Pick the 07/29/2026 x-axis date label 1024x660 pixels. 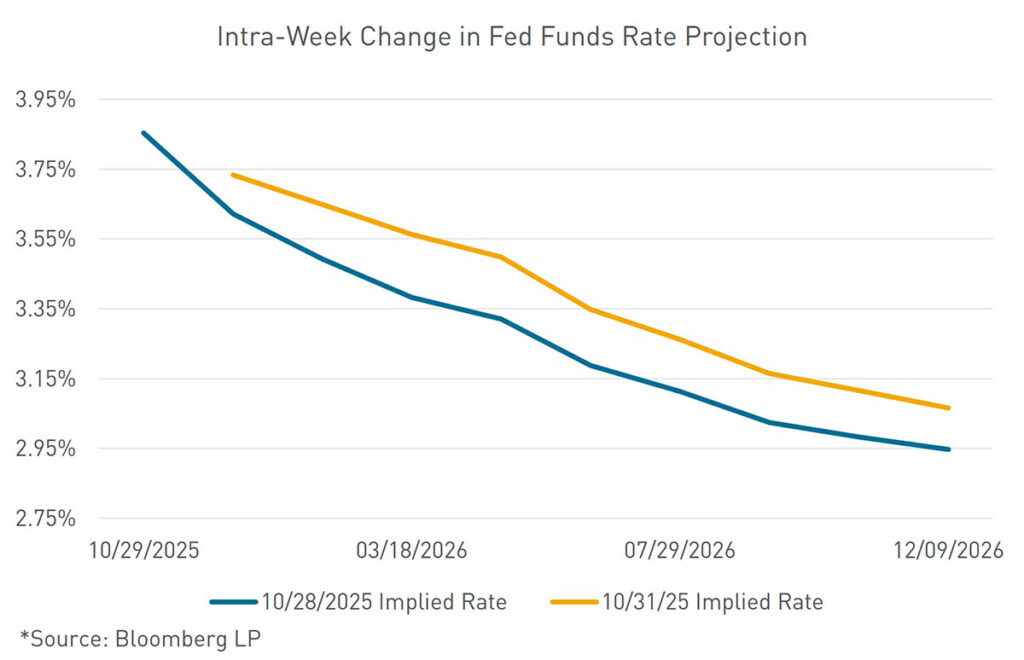(x=679, y=551)
